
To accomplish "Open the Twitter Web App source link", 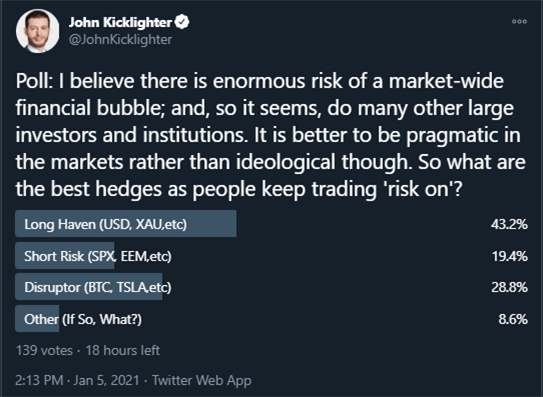I will pyautogui.click(x=202, y=380).
